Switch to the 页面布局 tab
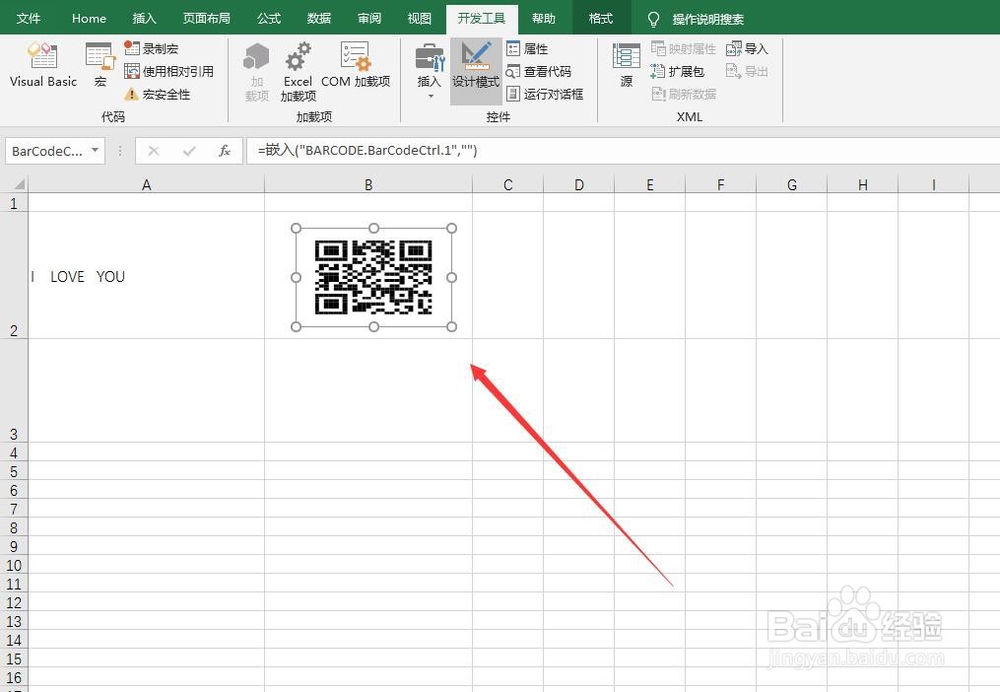Viewport: 1000px width, 692px height. point(207,18)
